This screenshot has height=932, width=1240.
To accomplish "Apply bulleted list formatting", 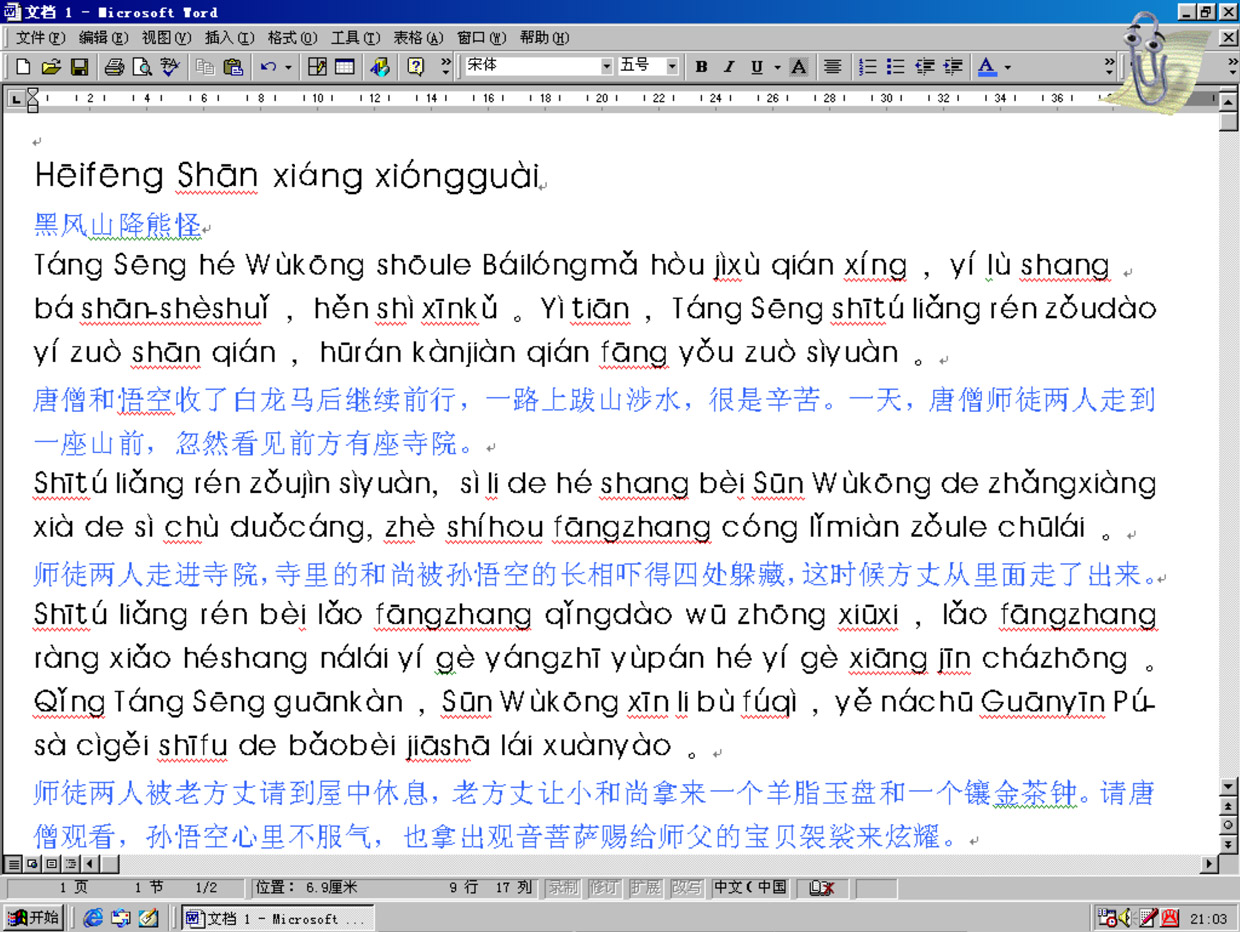I will [895, 67].
